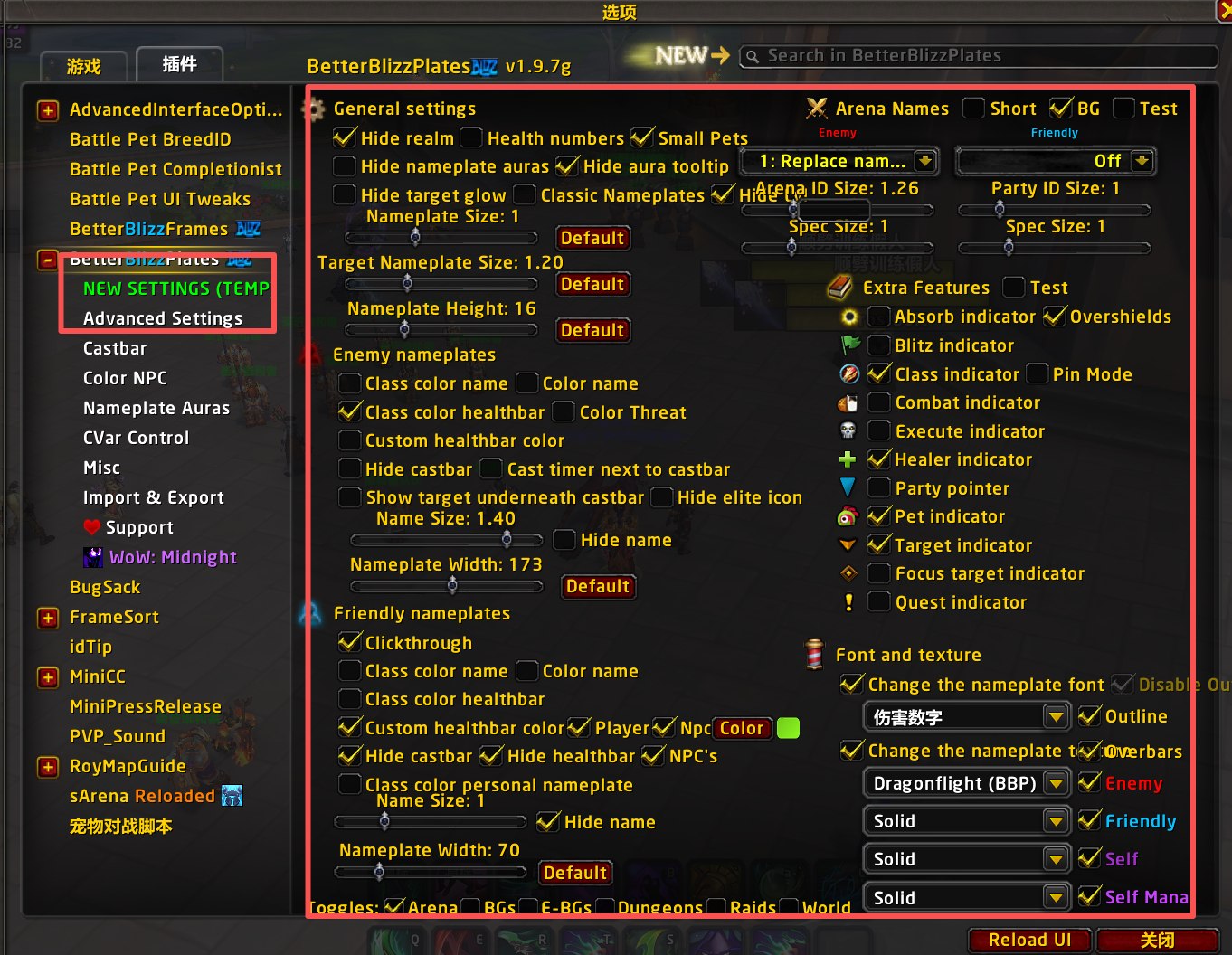Open the Self texture Solid dropdown
Viewport: 1232px width, 955px height.
click(967, 859)
